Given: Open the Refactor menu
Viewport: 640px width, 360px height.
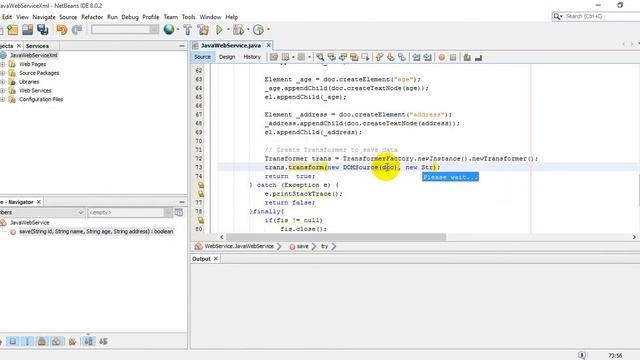Looking at the screenshot, I should tap(92, 17).
